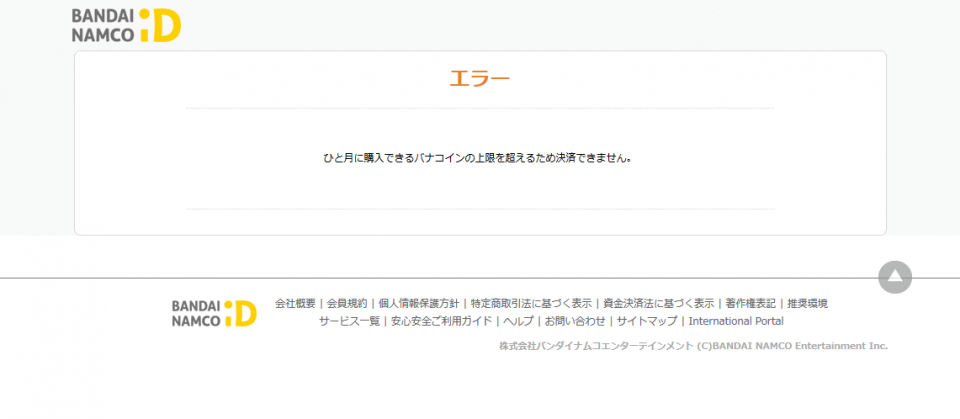Select the お問い合わせ contact link
Viewport: 960px width, 419px height.
[575, 321]
